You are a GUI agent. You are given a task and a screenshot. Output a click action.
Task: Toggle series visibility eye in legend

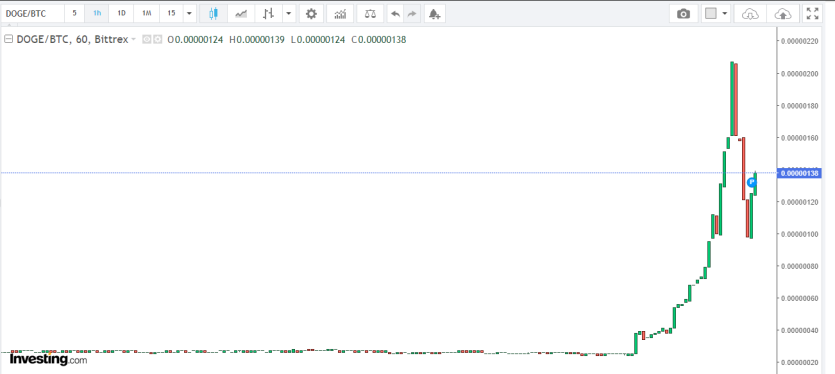point(147,39)
